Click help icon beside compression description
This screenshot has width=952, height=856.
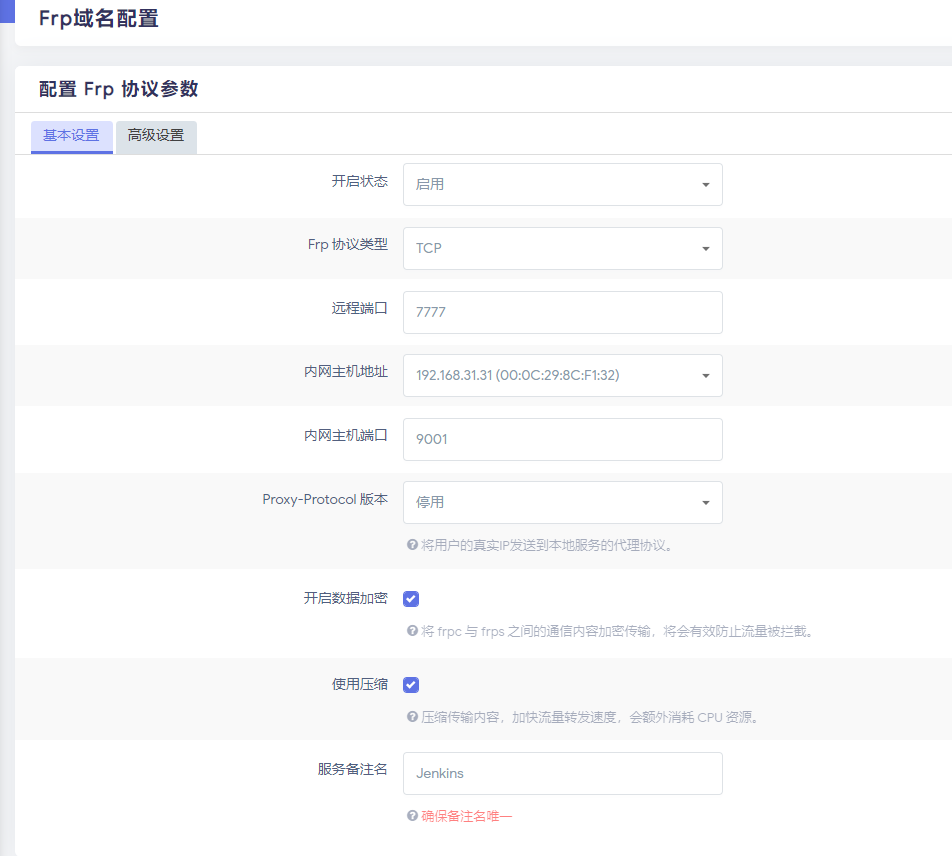(x=411, y=717)
